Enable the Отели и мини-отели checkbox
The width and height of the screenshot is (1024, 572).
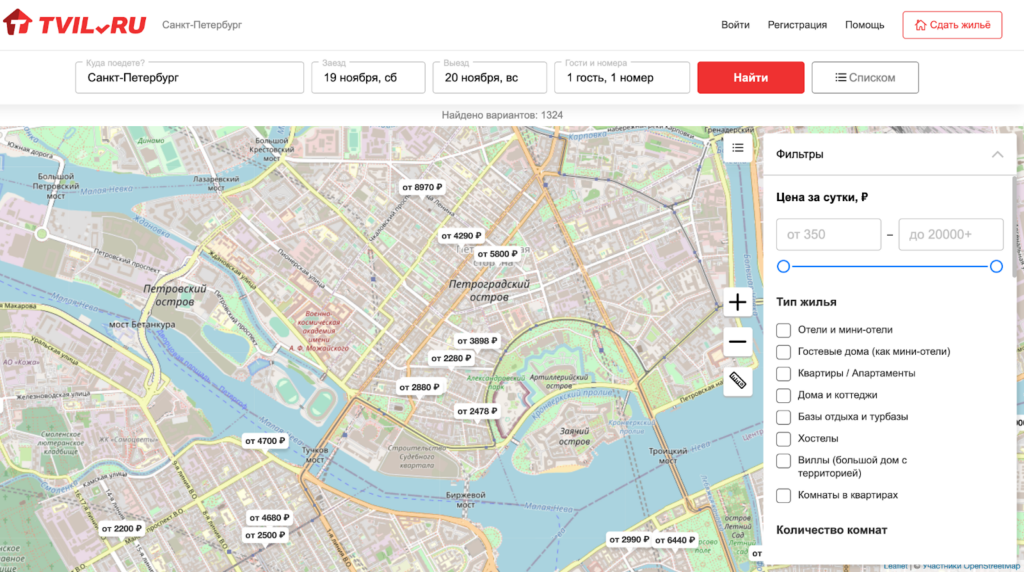point(784,330)
